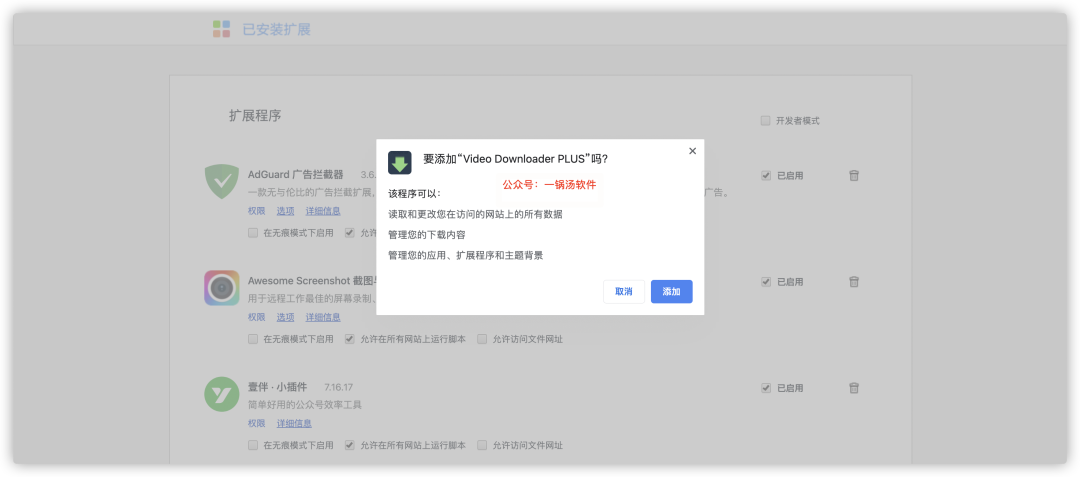Open AdGuard 权限 link

tap(256, 211)
